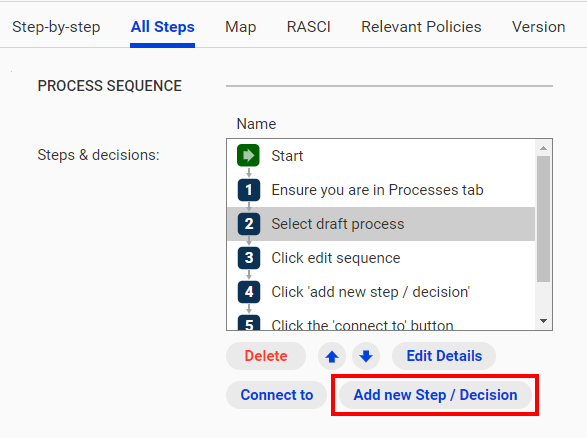View the Relevant Policies tab
This screenshot has width=587, height=438.
click(x=421, y=27)
